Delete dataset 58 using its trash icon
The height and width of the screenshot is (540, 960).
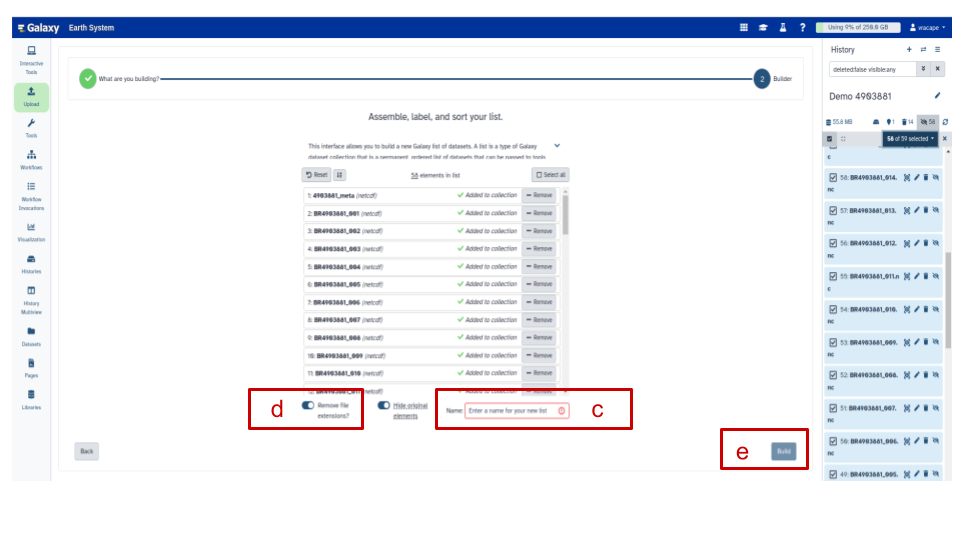point(926,178)
